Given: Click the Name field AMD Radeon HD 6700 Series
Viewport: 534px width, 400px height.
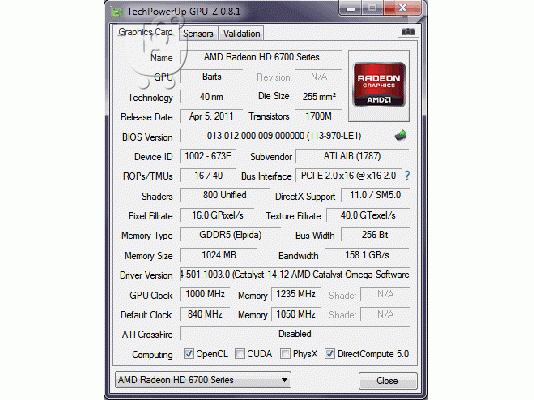Looking at the screenshot, I should click(x=261, y=57).
